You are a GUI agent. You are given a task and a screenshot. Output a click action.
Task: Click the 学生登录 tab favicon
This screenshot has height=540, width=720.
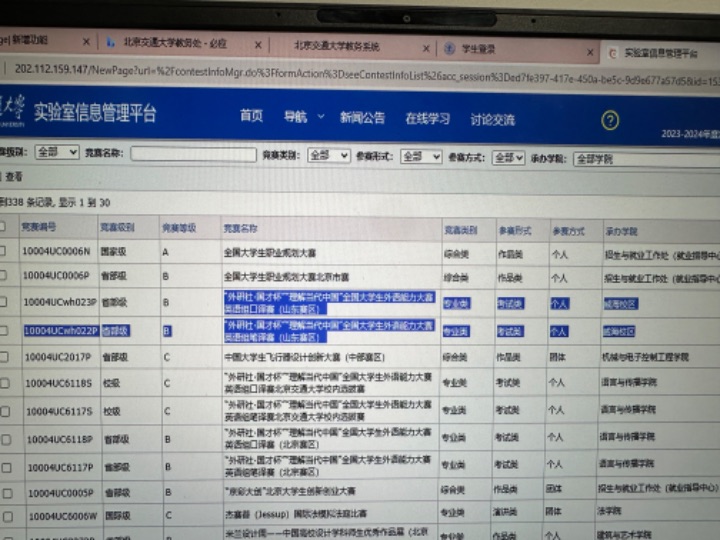click(x=450, y=49)
